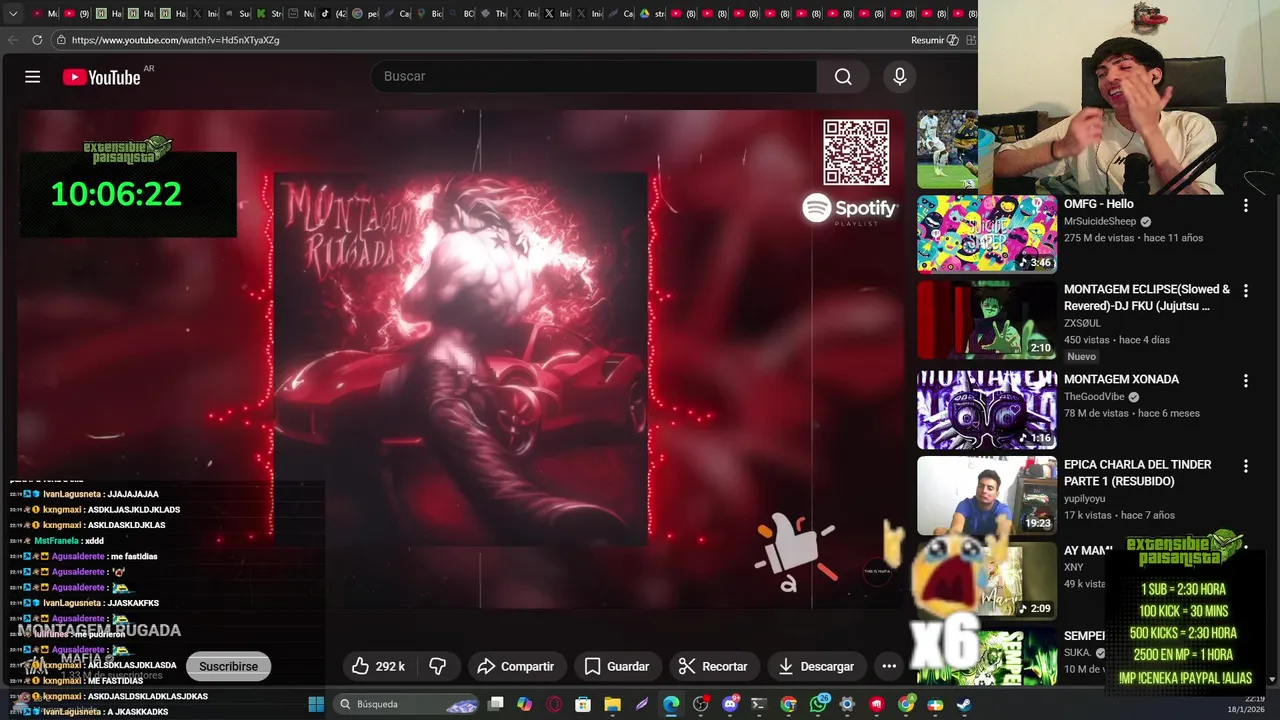The height and width of the screenshot is (720, 1280).
Task: Click the taskbar Búsqueda search box
Action: click(406, 704)
